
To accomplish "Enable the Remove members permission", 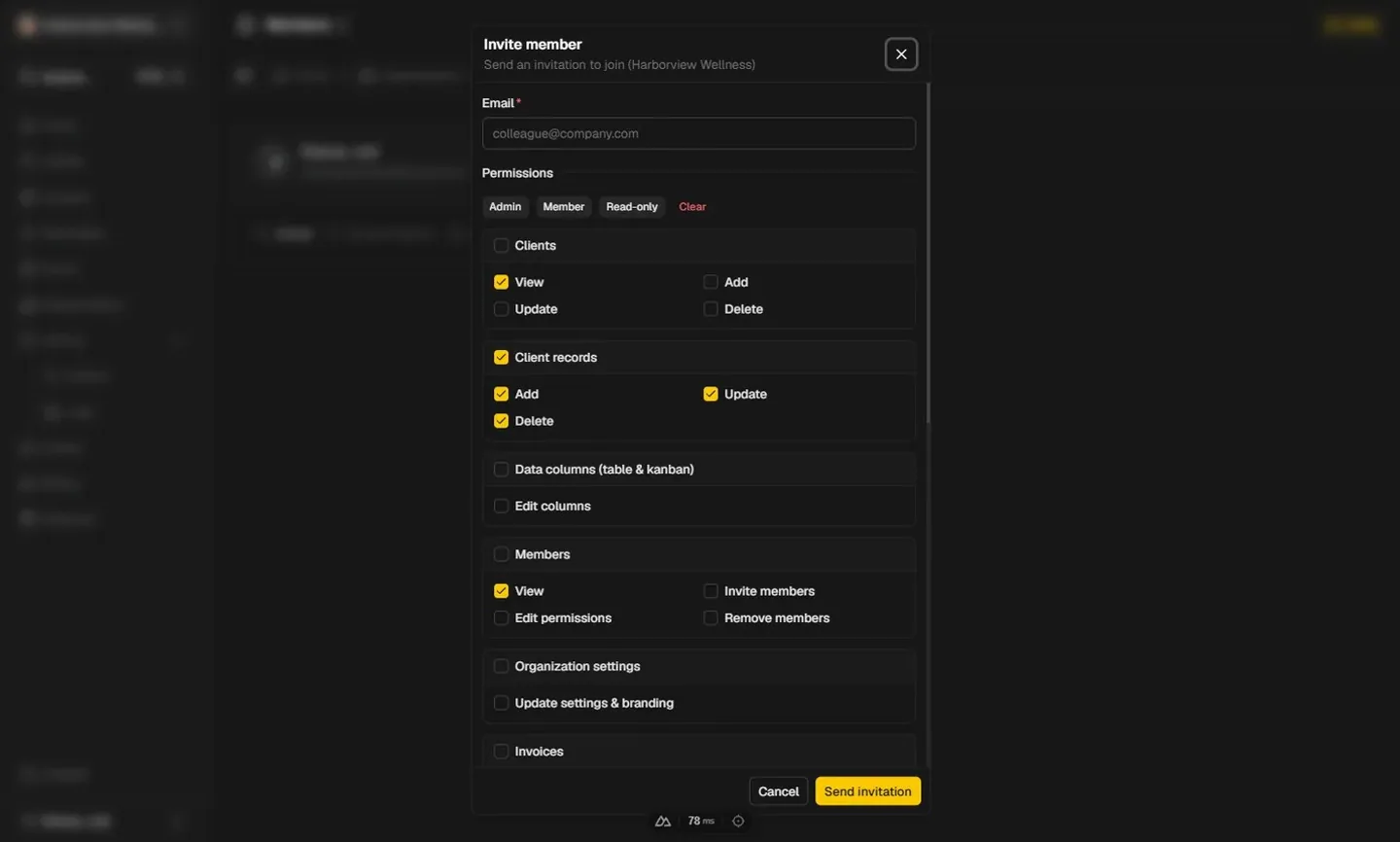I will [x=711, y=618].
